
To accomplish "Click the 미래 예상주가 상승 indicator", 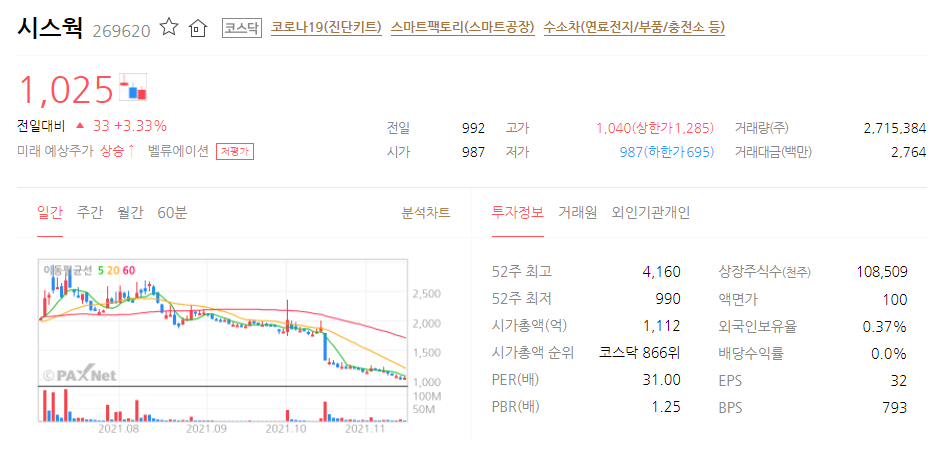I will pyautogui.click(x=76, y=152).
